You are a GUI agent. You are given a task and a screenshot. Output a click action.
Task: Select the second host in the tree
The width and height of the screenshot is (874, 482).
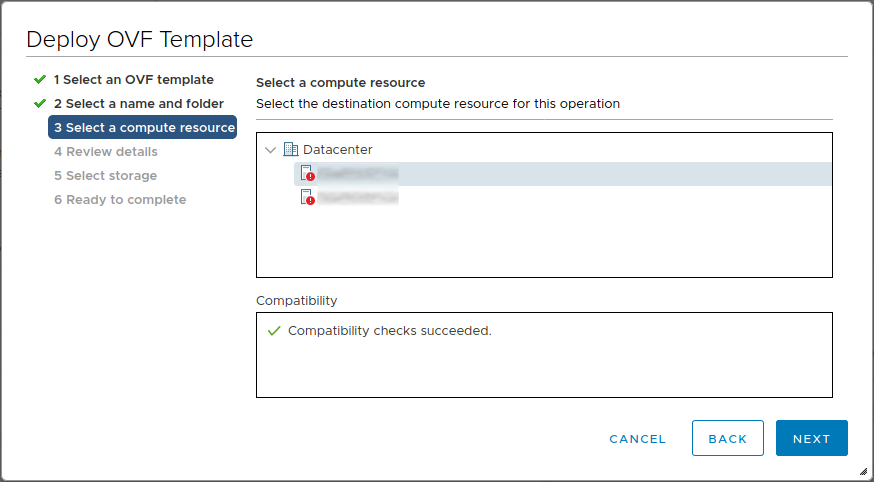(x=358, y=198)
